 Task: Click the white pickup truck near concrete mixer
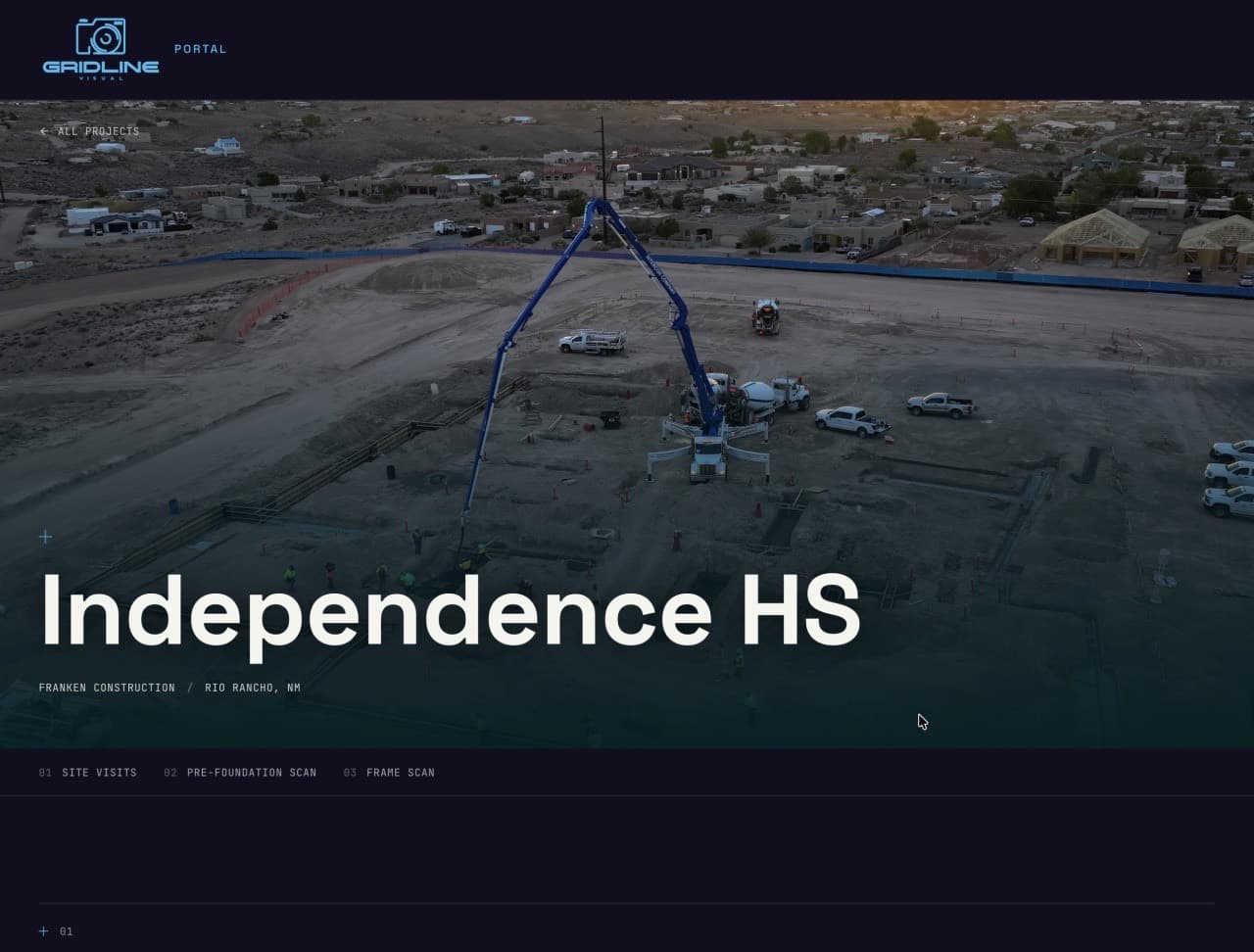pos(851,421)
